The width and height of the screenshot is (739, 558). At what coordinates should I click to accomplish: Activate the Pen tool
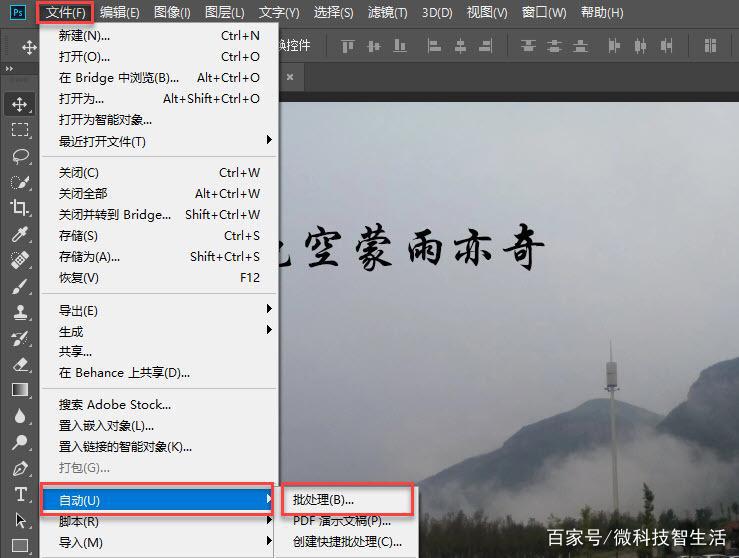[x=19, y=468]
